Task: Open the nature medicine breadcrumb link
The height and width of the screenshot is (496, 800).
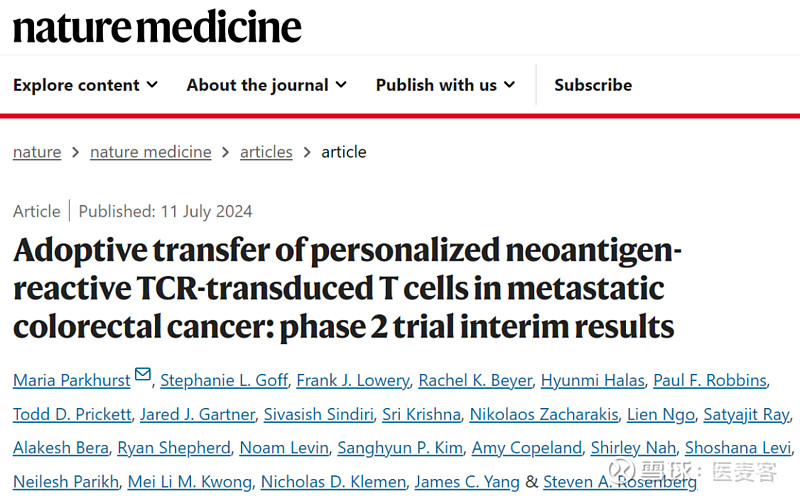Action: coord(150,152)
